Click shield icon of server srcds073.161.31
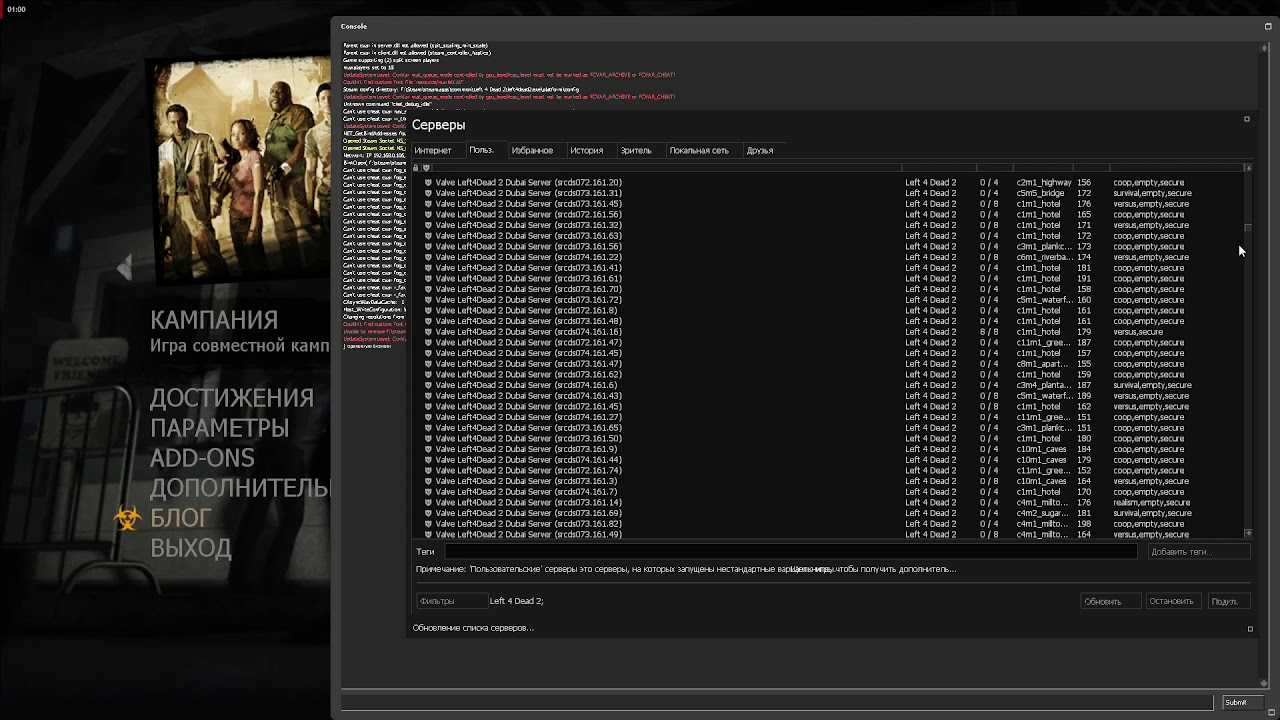The image size is (1280, 720). point(428,193)
